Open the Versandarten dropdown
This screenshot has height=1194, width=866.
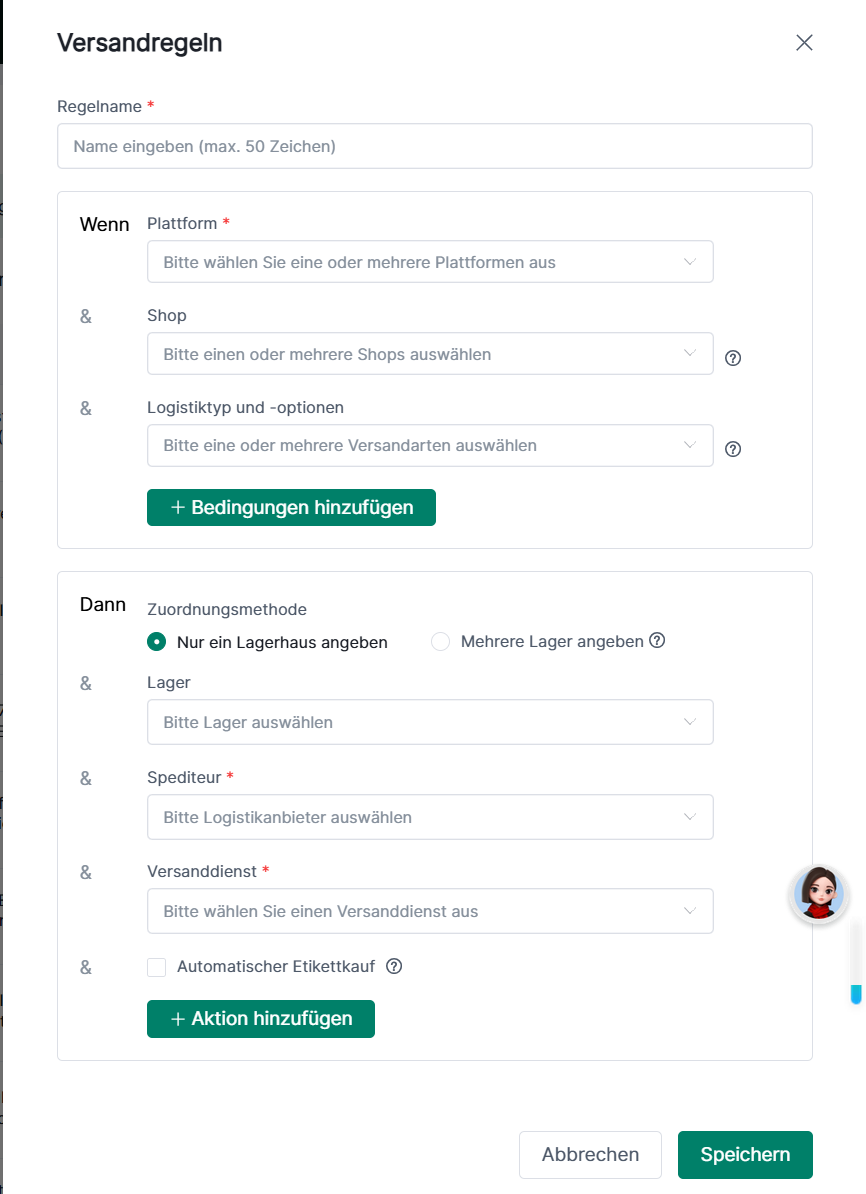coord(430,445)
